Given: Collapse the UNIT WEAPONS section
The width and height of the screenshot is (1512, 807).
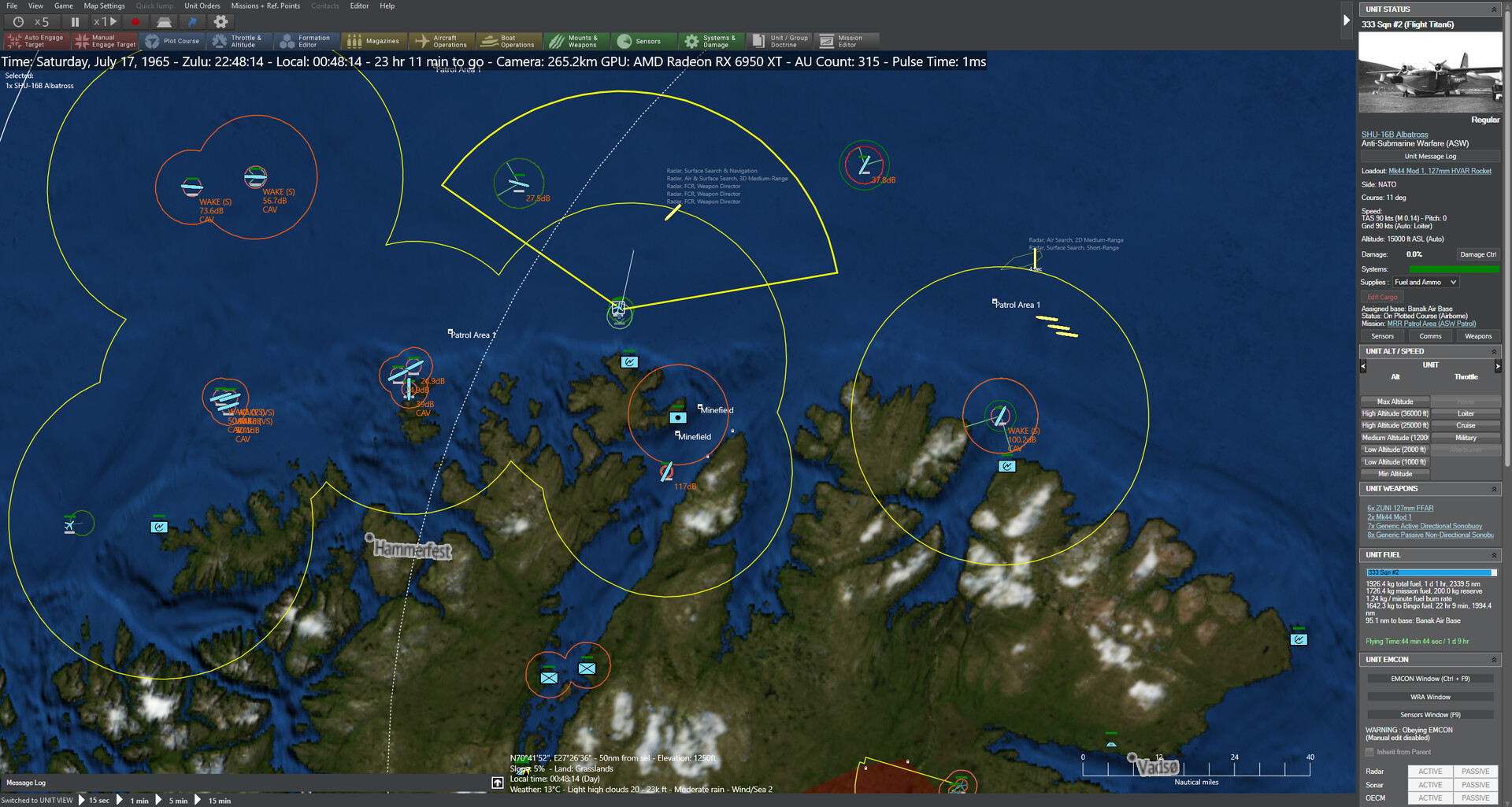Looking at the screenshot, I should click(x=1493, y=488).
